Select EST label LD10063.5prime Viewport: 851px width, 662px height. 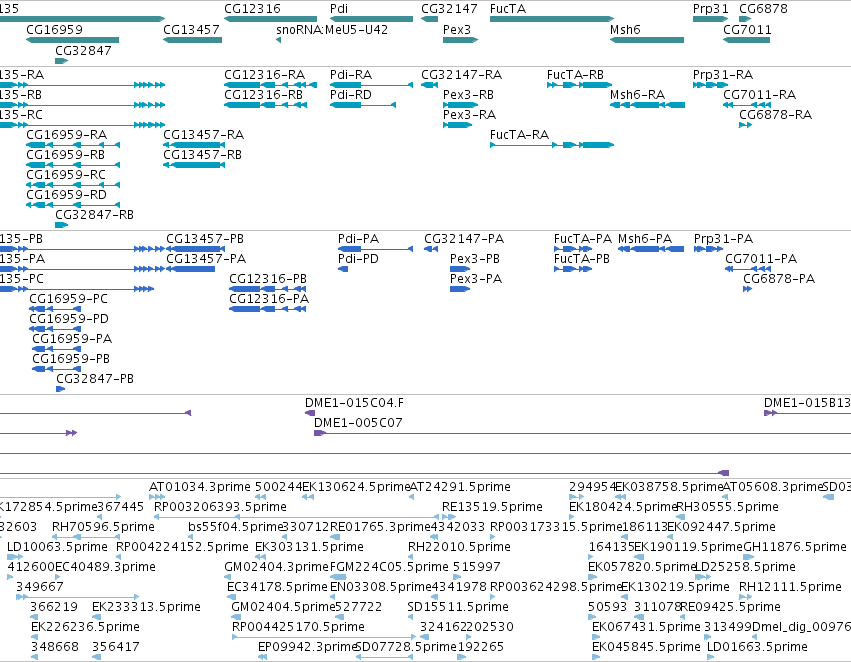(x=57, y=547)
